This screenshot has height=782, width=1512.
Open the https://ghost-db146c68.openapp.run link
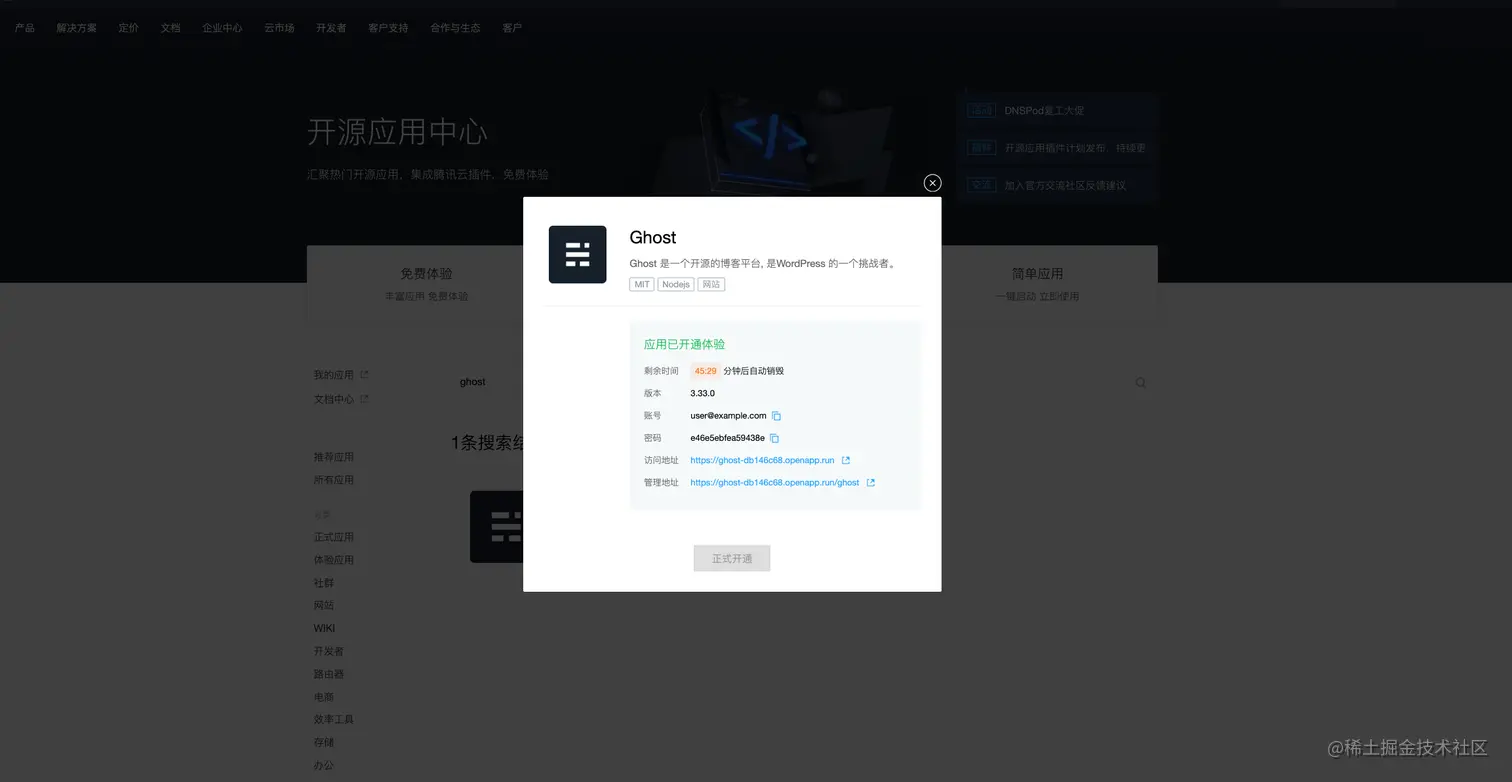click(762, 460)
